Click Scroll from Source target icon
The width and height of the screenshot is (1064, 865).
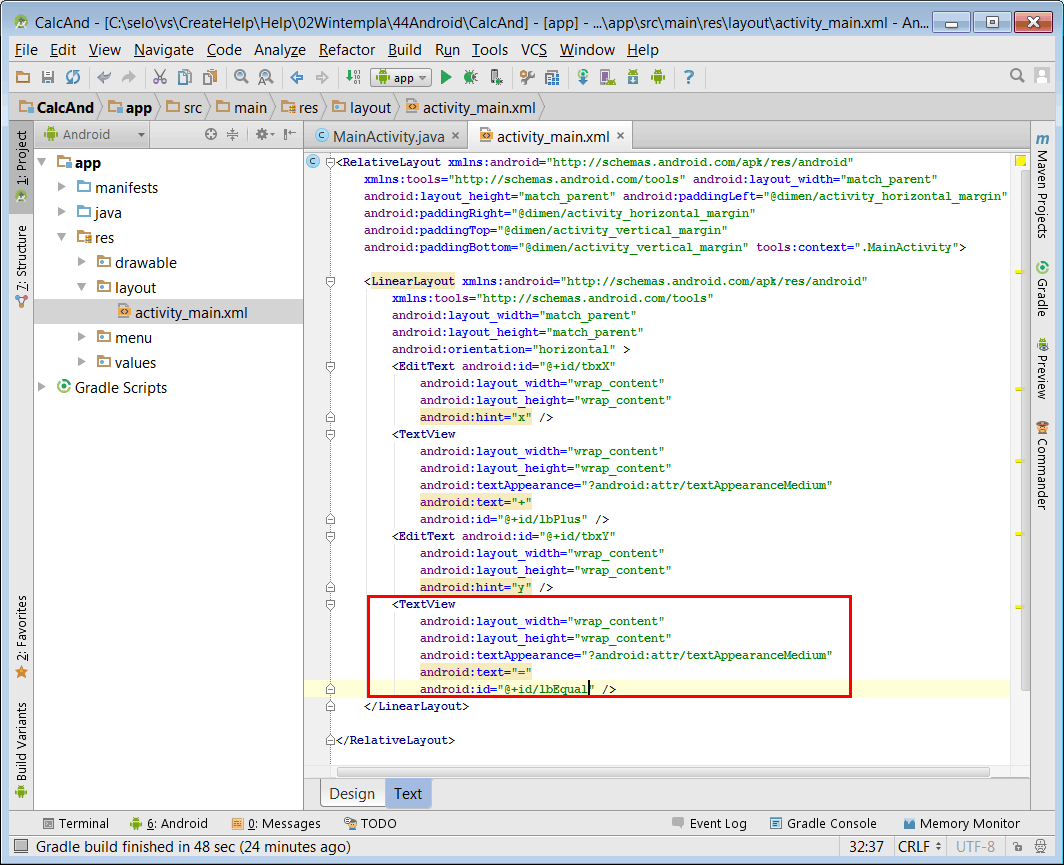pos(211,134)
